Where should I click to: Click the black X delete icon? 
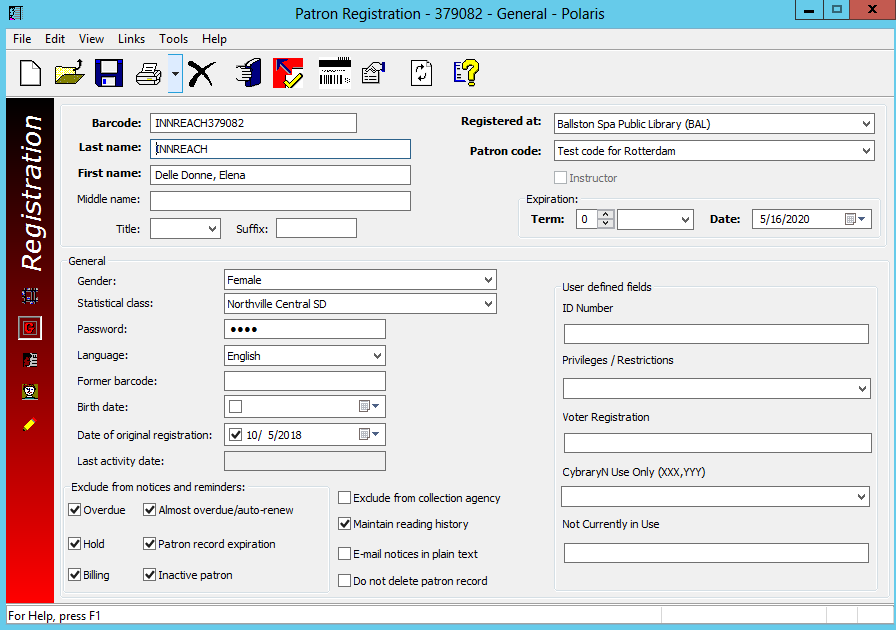pos(202,73)
